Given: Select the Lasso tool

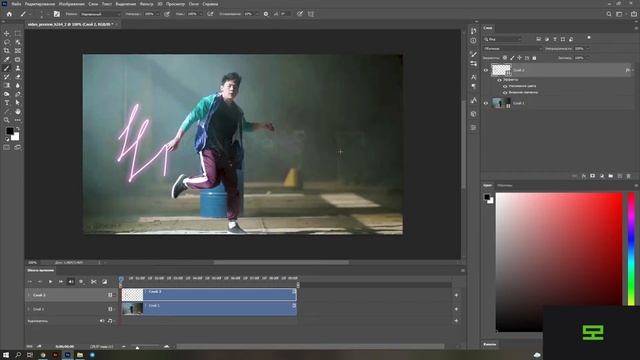Looking at the screenshot, I should tap(7, 42).
